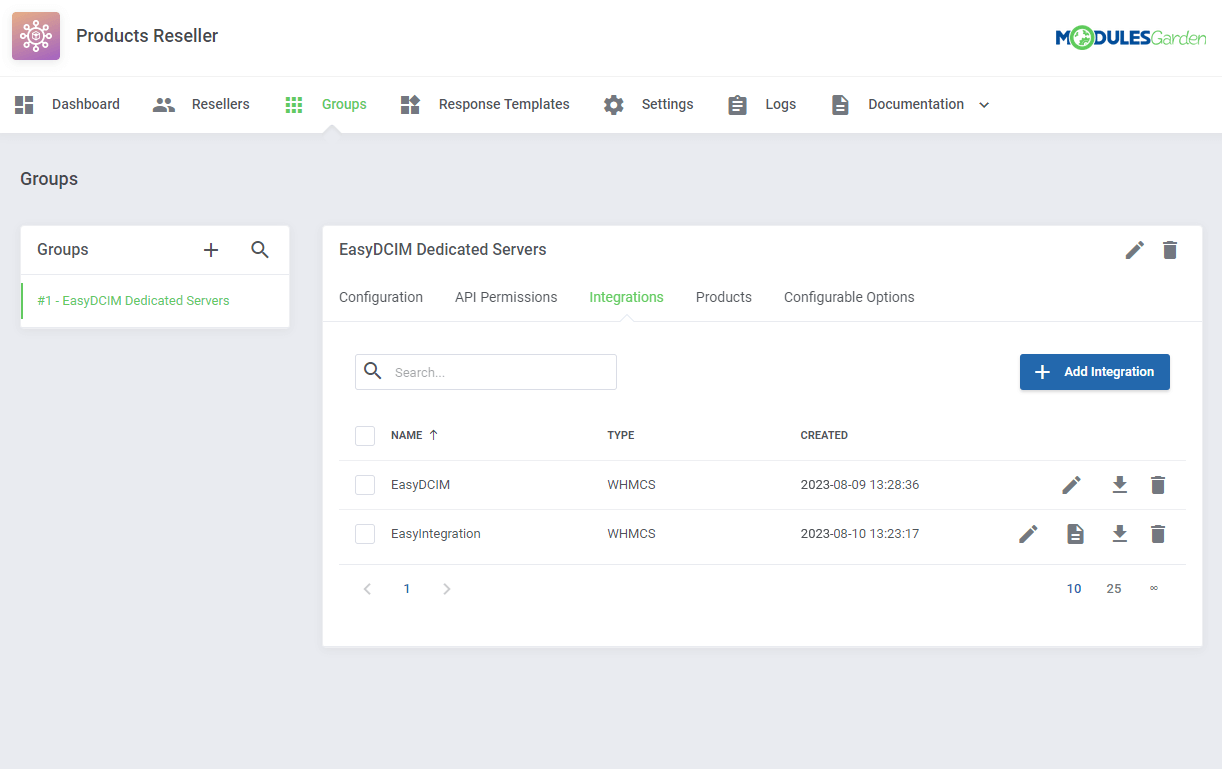Delete the EasyIntegration row
Viewport: 1222px width, 769px height.
point(1158,534)
